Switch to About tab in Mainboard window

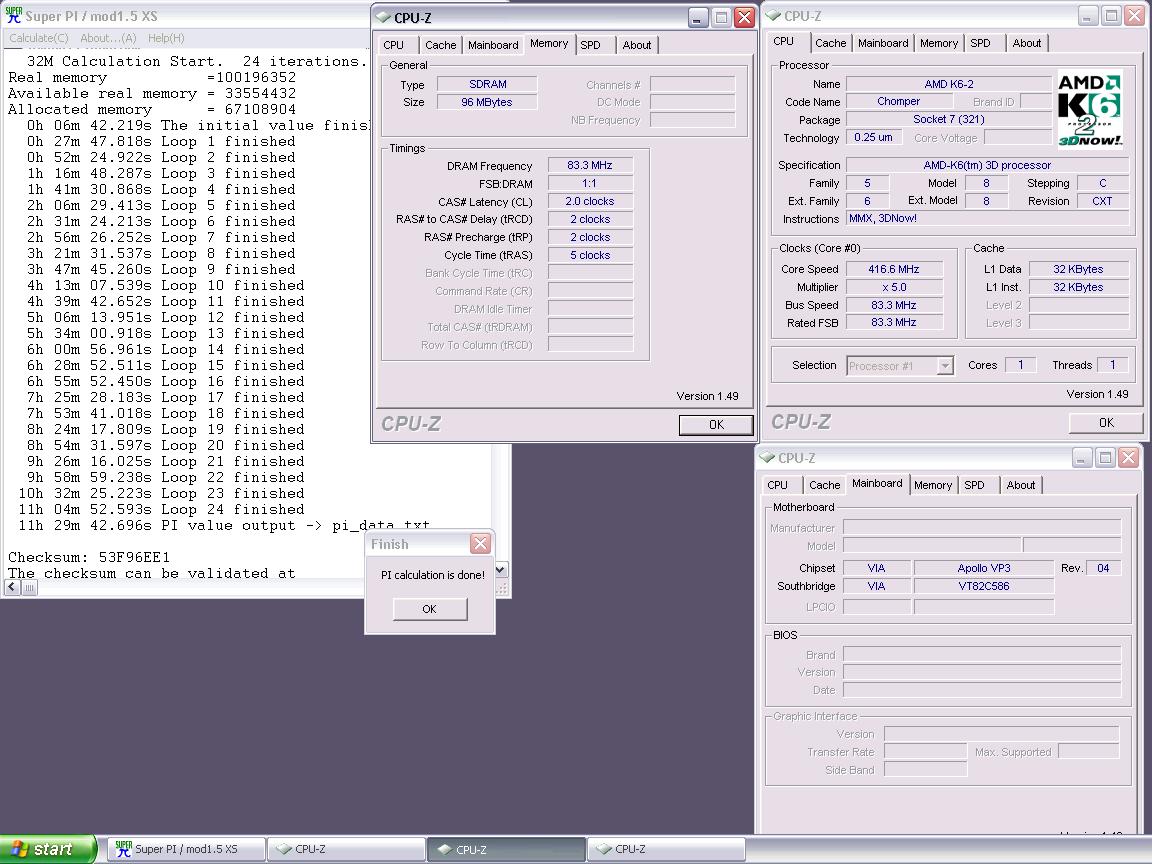pos(1020,485)
